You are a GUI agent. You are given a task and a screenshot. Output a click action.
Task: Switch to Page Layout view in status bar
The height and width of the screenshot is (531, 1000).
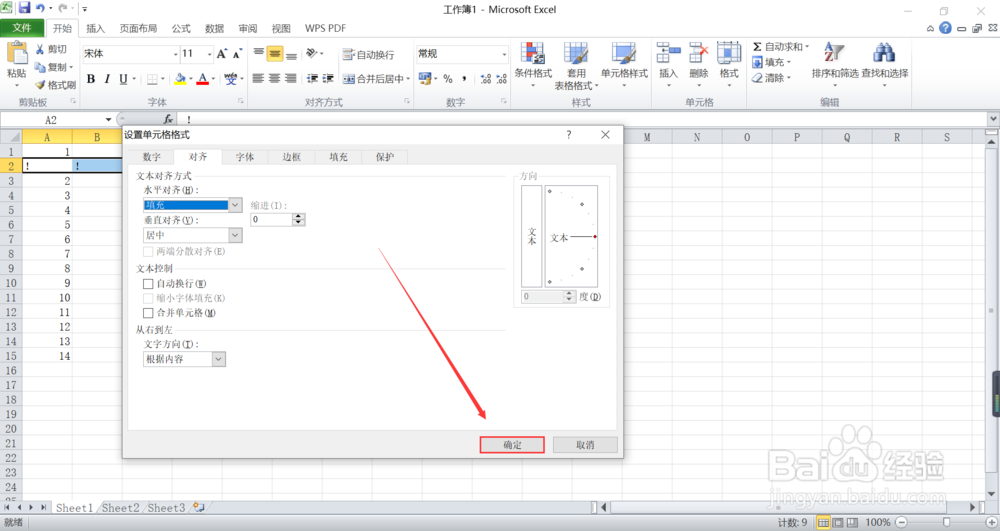[838, 523]
